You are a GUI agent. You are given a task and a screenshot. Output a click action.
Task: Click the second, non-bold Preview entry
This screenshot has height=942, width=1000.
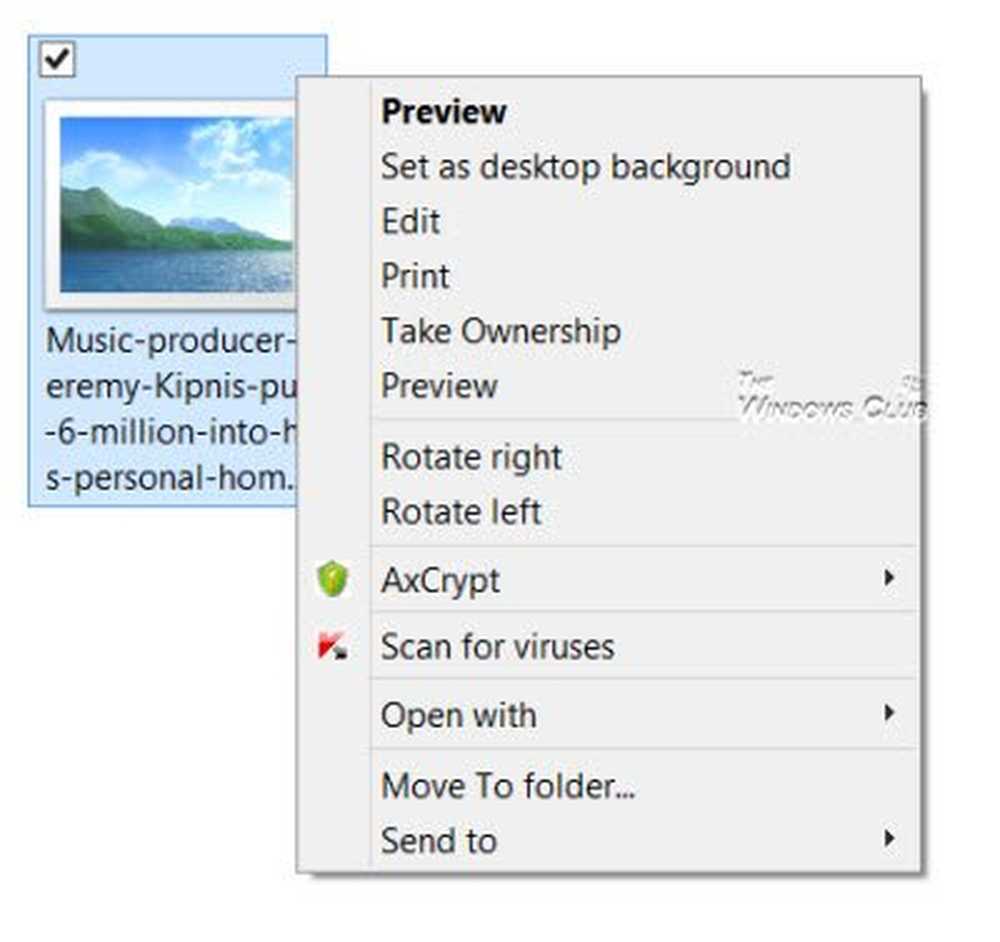click(x=439, y=386)
